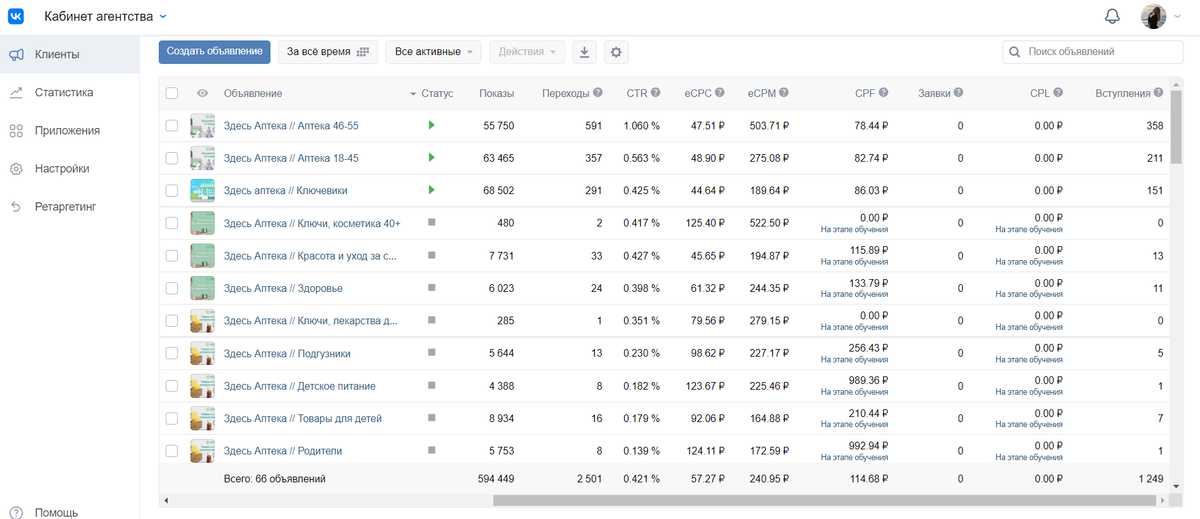Viewport: 1200px width, 519px height.
Task: Expand the Кабинет агентства account switcher
Action: 106,16
